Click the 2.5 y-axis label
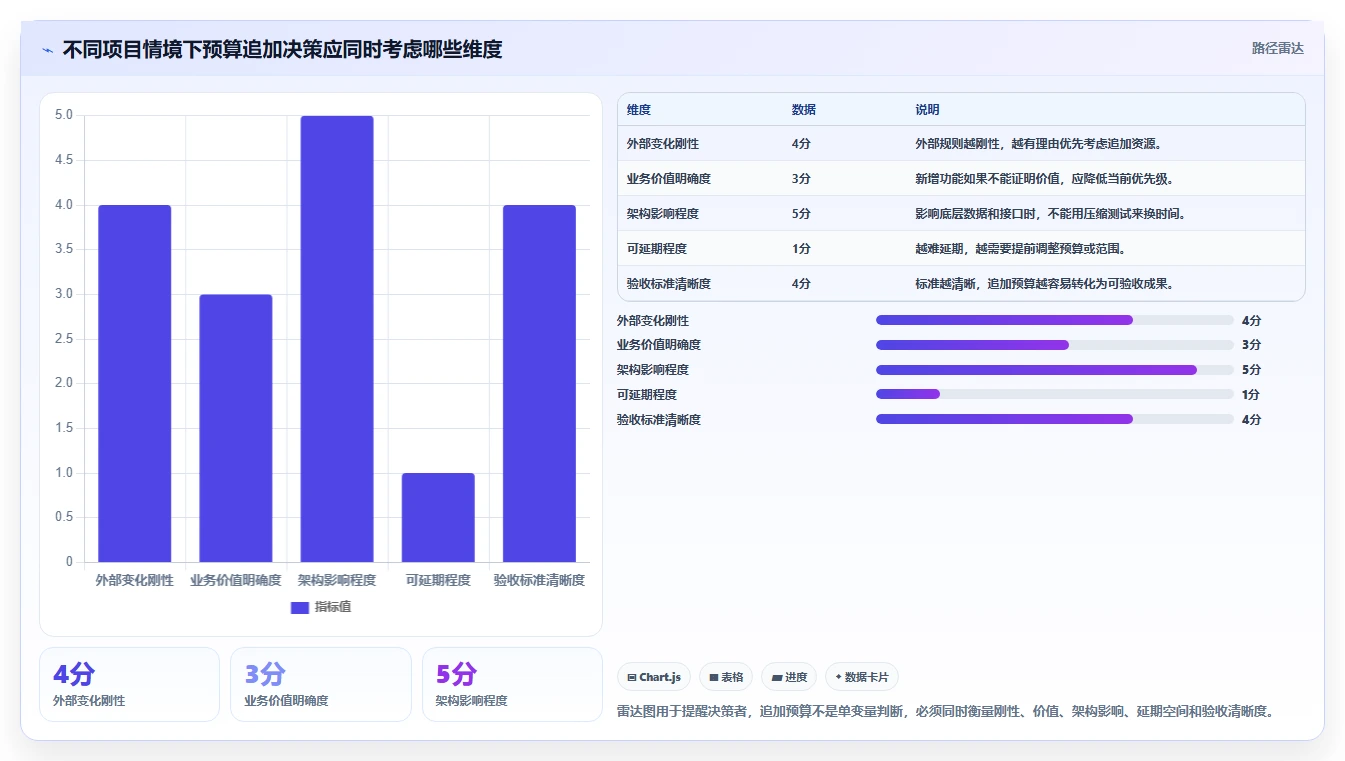Viewport: 1345px width, 761px height. click(63, 339)
